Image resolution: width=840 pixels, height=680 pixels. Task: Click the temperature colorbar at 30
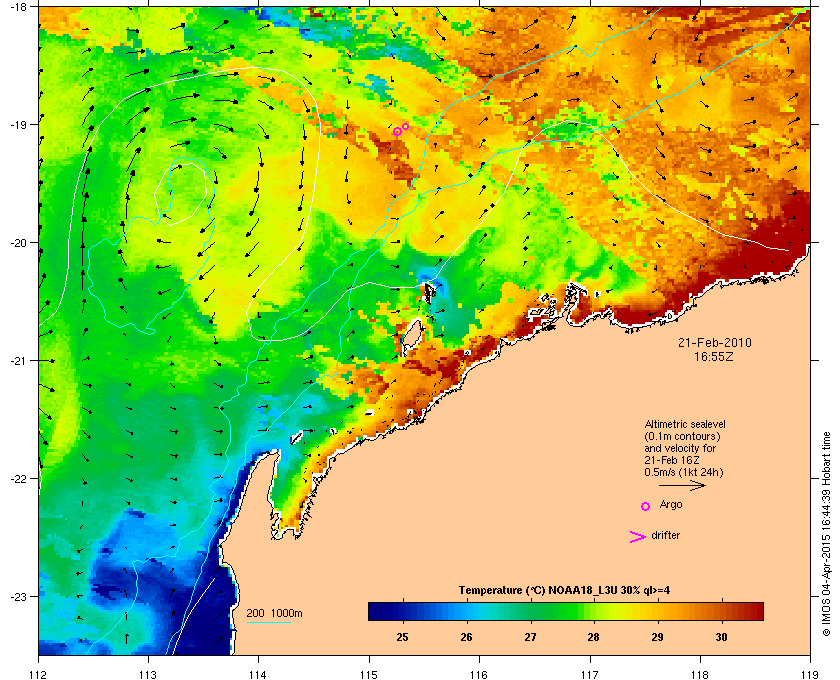coord(721,611)
